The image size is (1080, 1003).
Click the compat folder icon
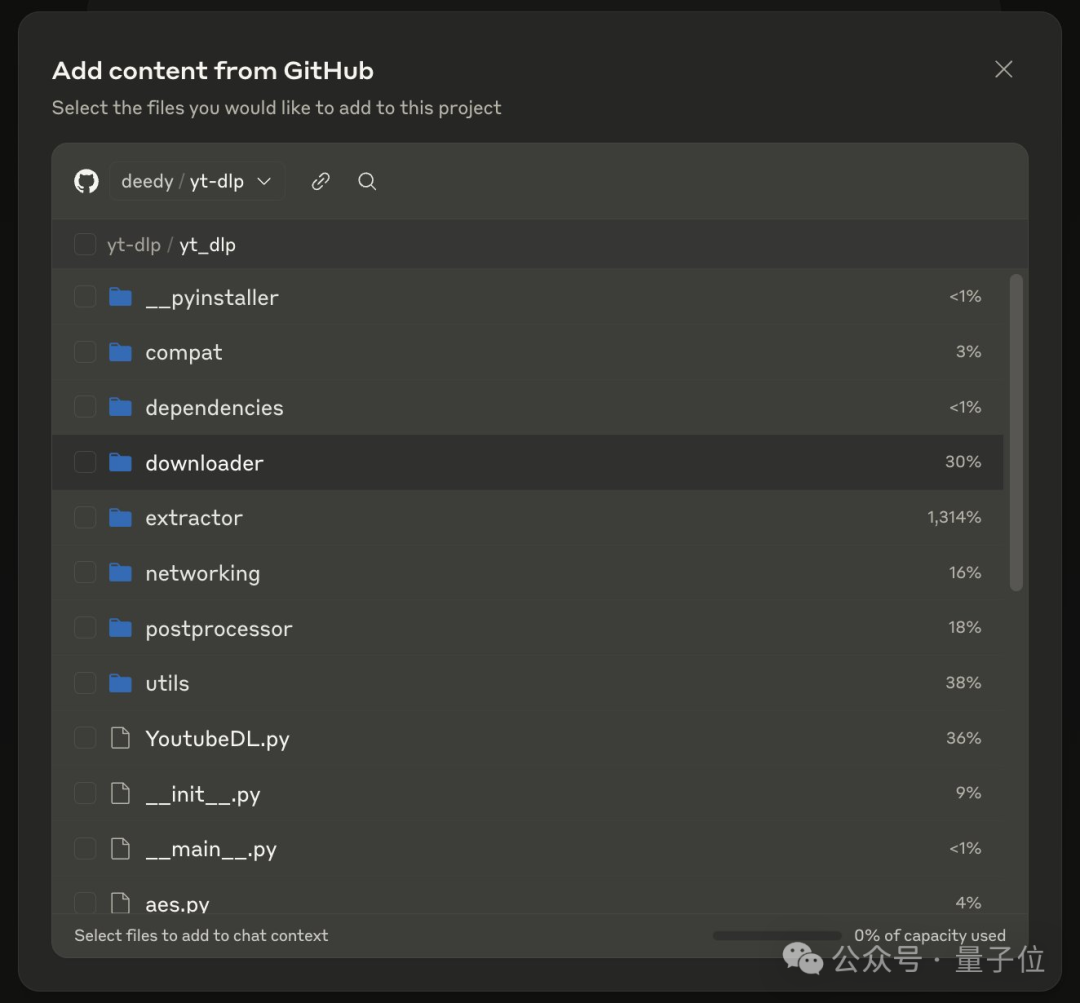pyautogui.click(x=121, y=352)
